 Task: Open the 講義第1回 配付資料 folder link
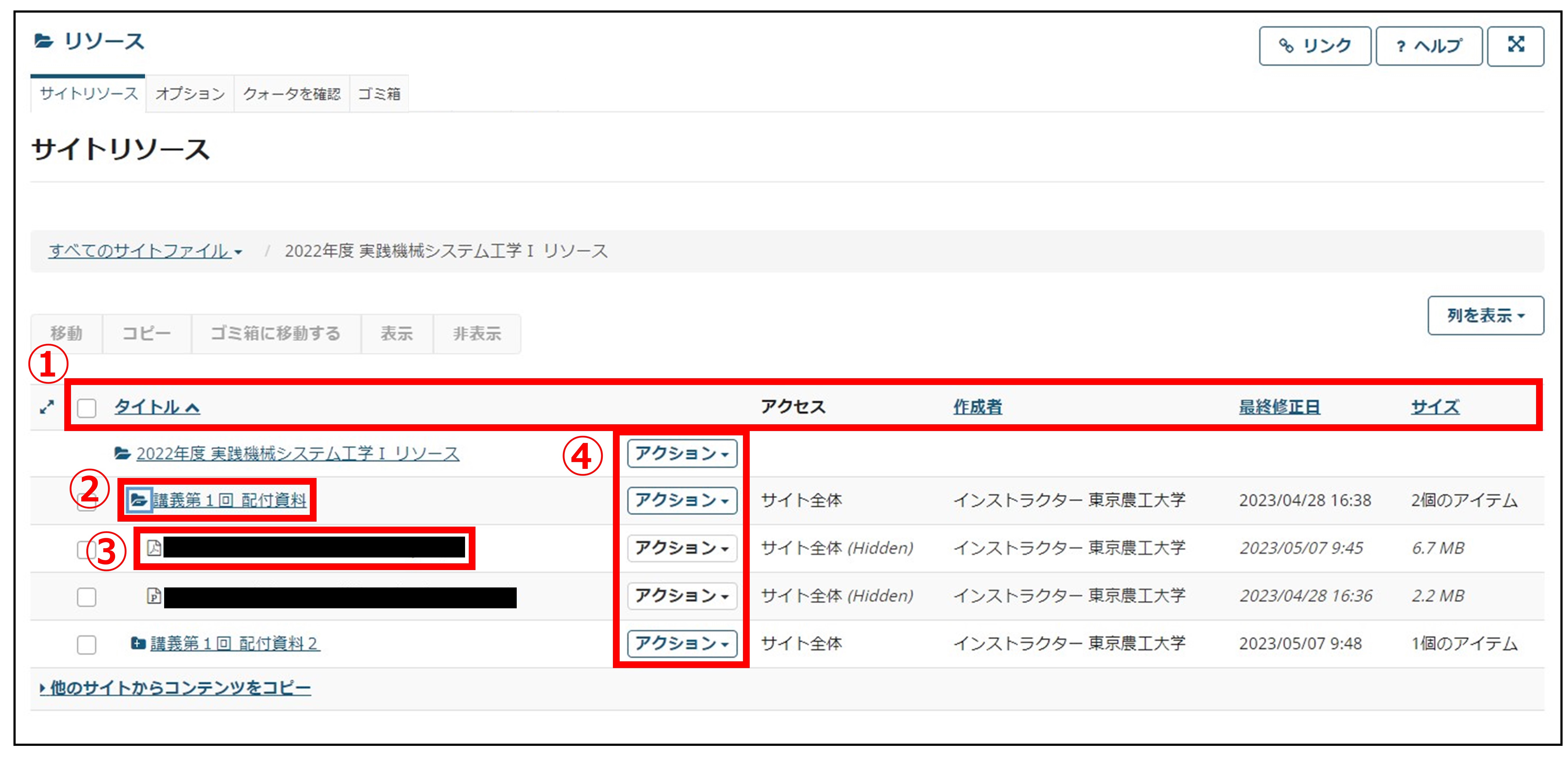[229, 500]
